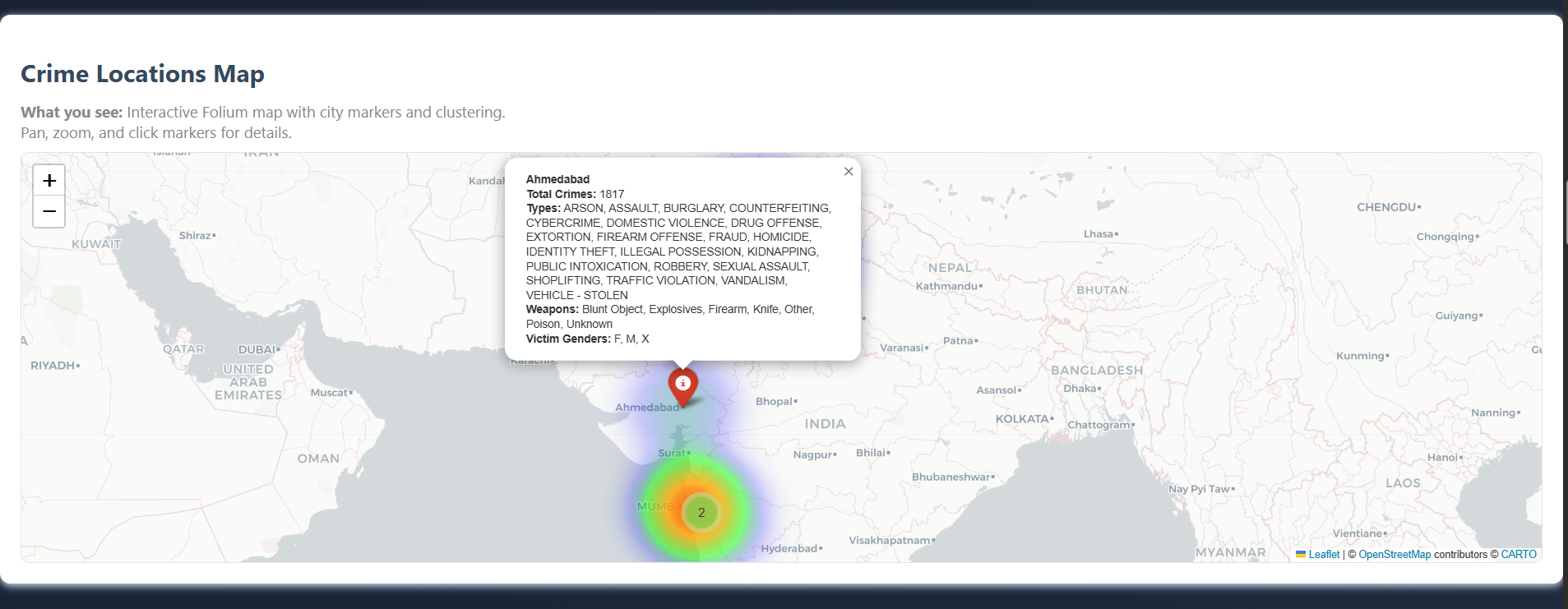The height and width of the screenshot is (609, 1568).
Task: Open the Leaflet attribution link
Action: coord(1324,555)
